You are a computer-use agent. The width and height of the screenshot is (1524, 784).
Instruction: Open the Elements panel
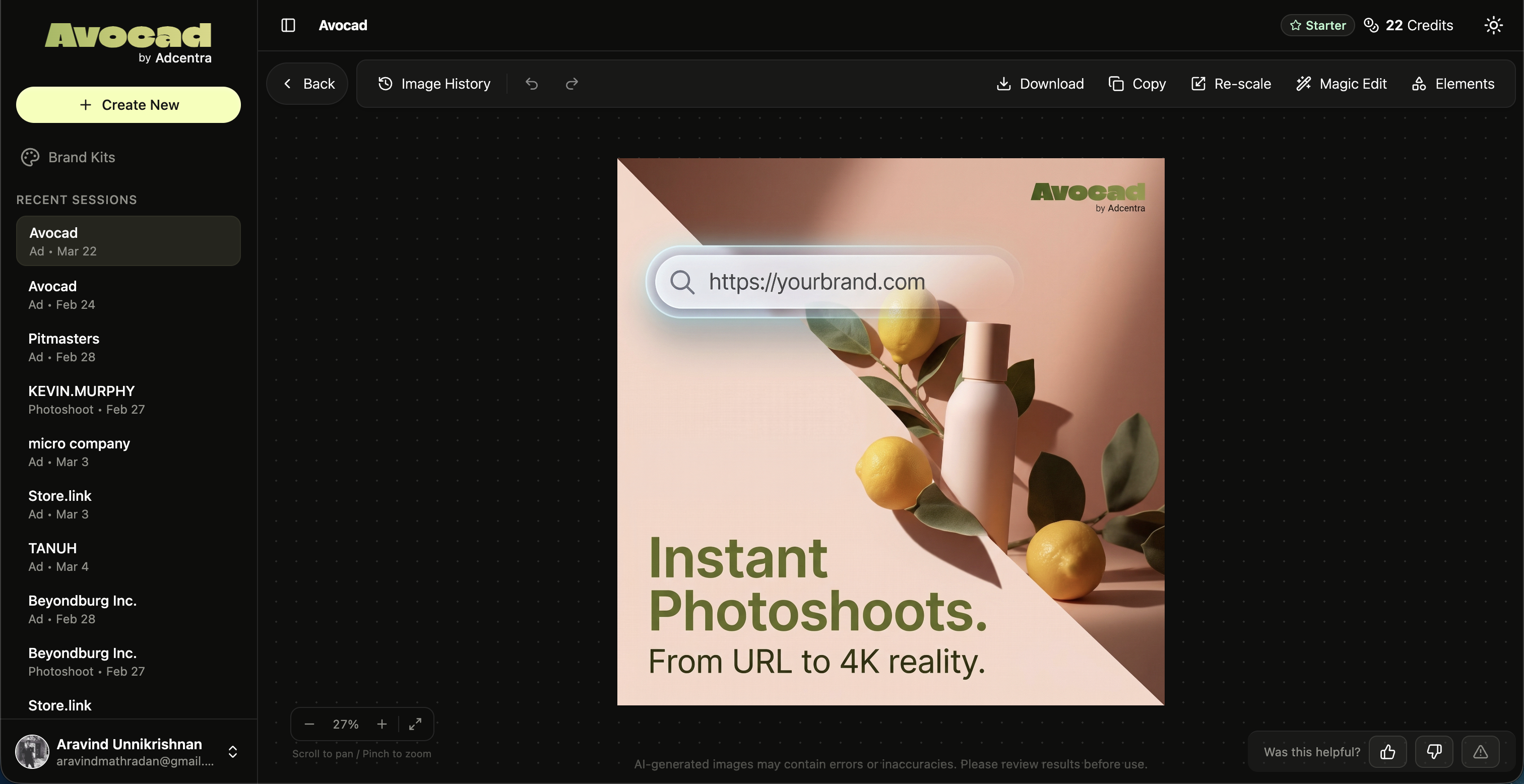coord(1454,84)
